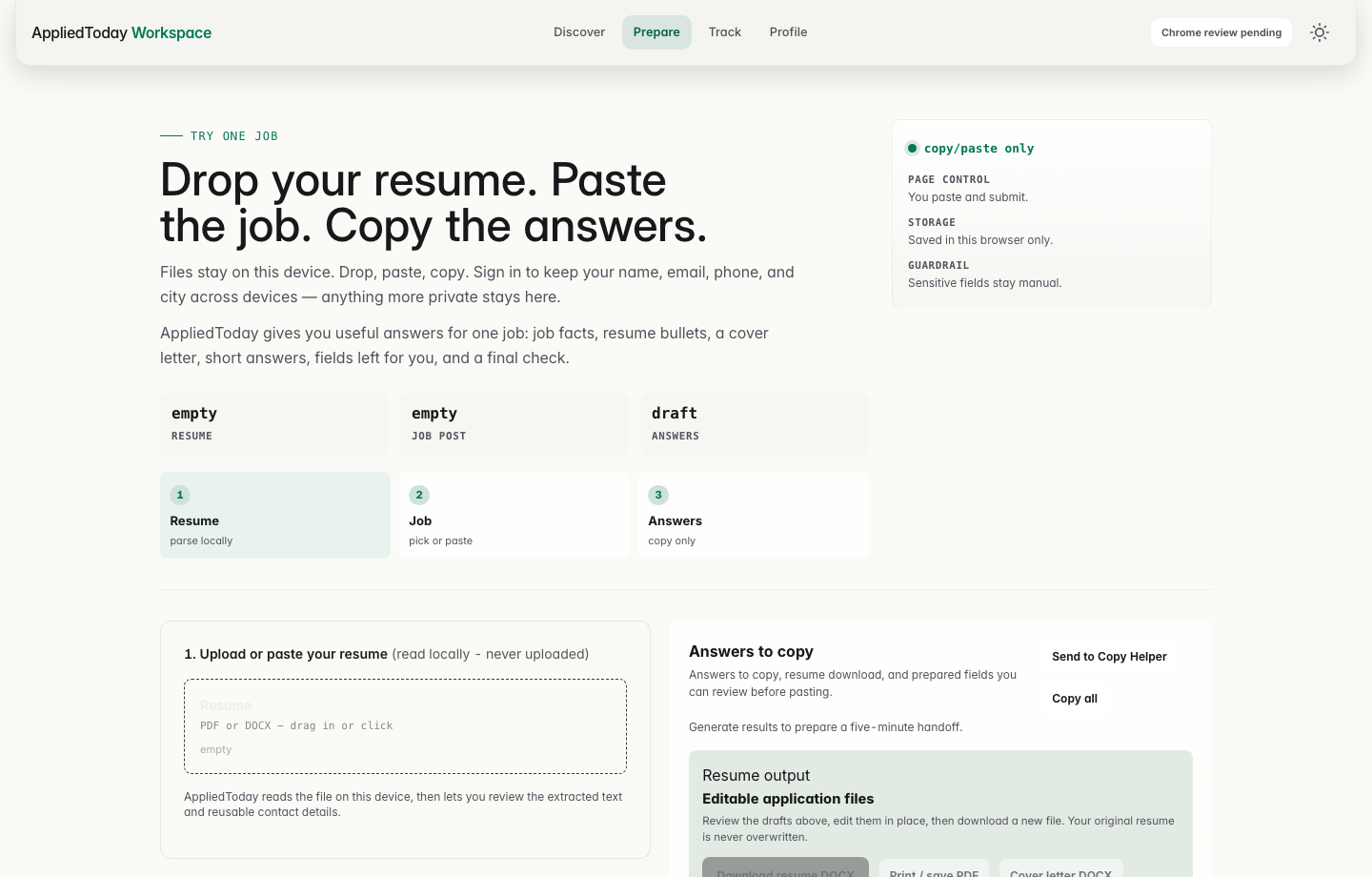The width and height of the screenshot is (1372, 877).
Task: Click Send to Copy Helper
Action: 1109,657
